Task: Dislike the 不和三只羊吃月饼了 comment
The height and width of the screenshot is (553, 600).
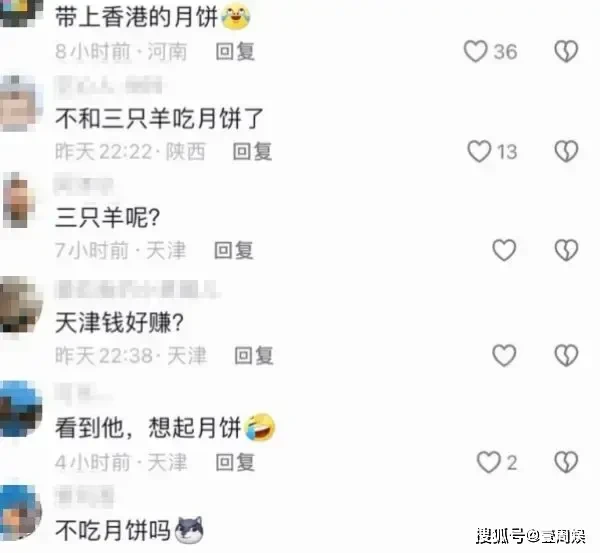Action: (x=566, y=151)
